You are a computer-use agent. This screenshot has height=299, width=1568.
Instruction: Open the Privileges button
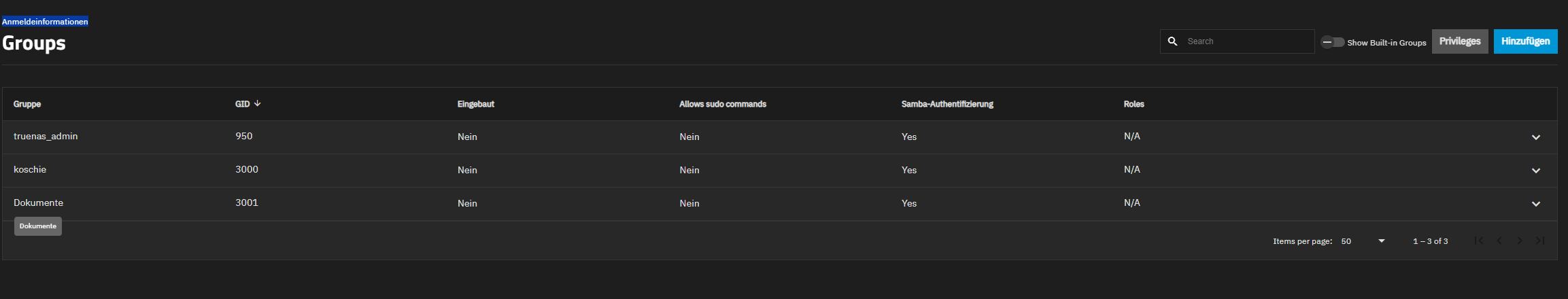1460,41
